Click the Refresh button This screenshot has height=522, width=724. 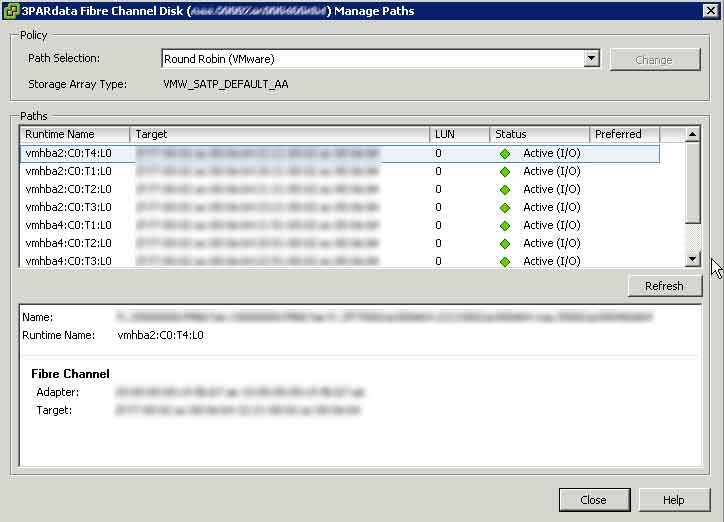(x=664, y=286)
